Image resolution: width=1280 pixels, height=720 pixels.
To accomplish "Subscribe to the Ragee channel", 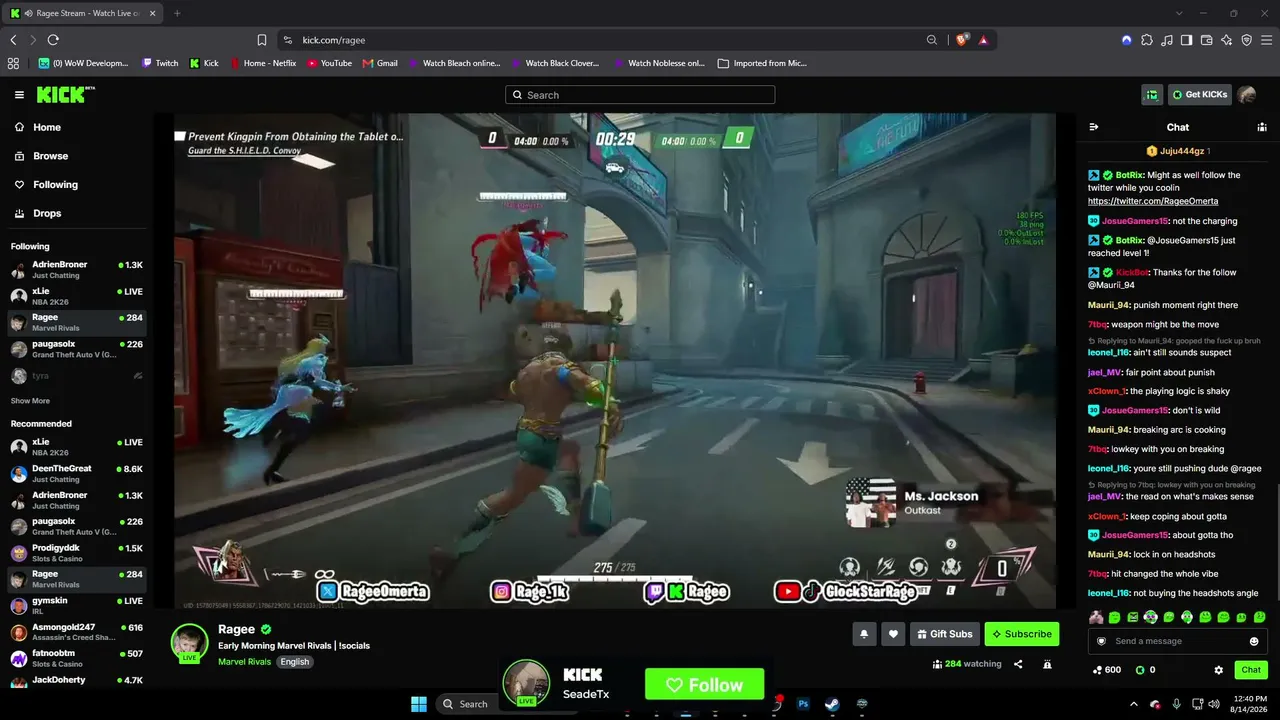I will click(1021, 634).
